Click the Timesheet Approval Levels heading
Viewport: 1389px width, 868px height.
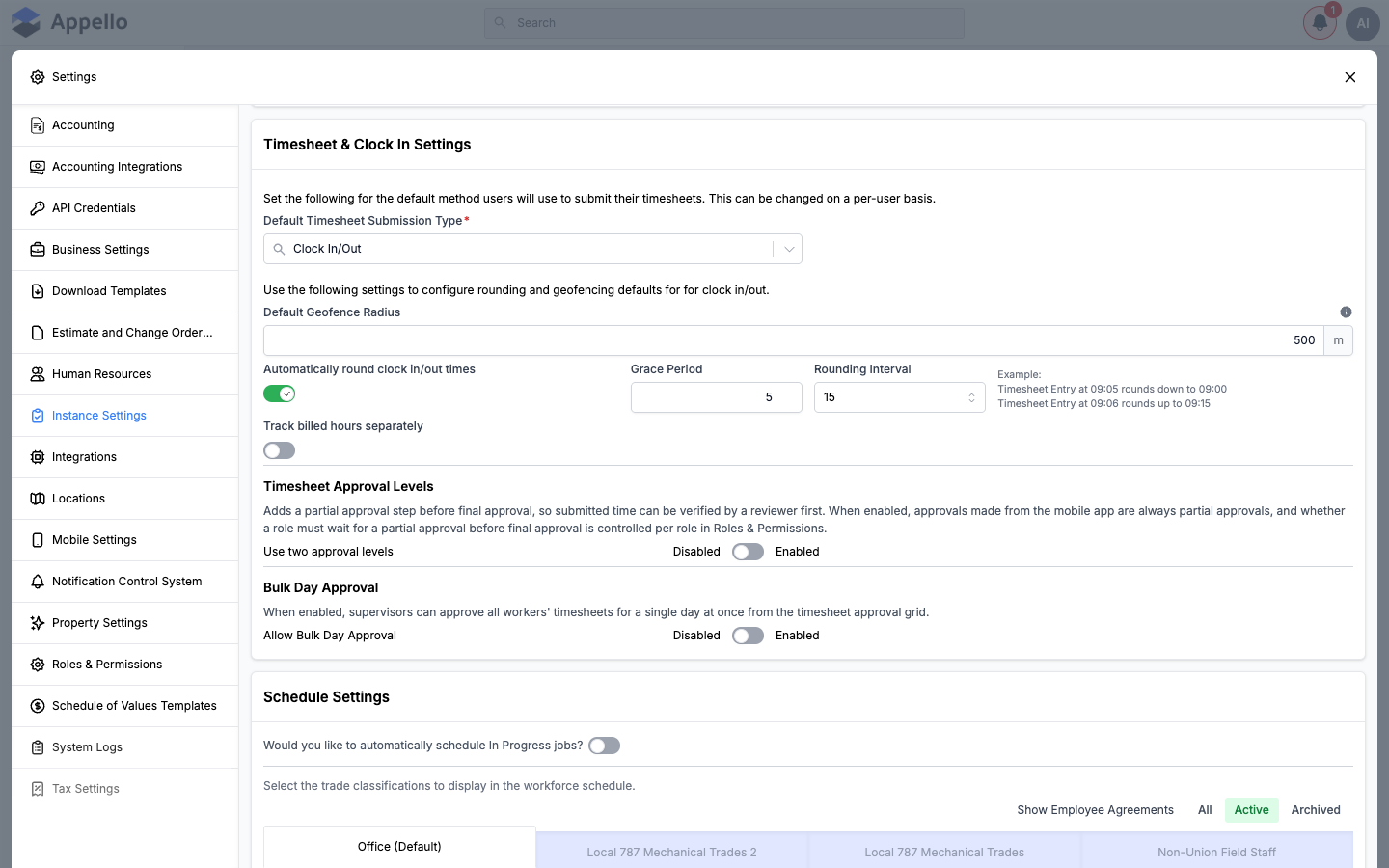tap(348, 487)
